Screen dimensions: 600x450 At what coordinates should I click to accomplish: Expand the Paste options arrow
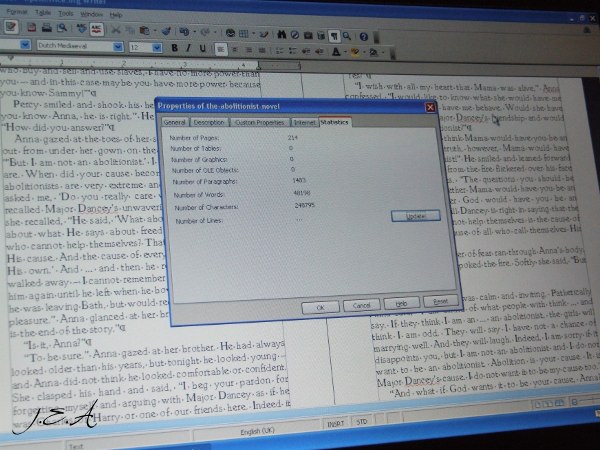pyautogui.click(x=155, y=31)
